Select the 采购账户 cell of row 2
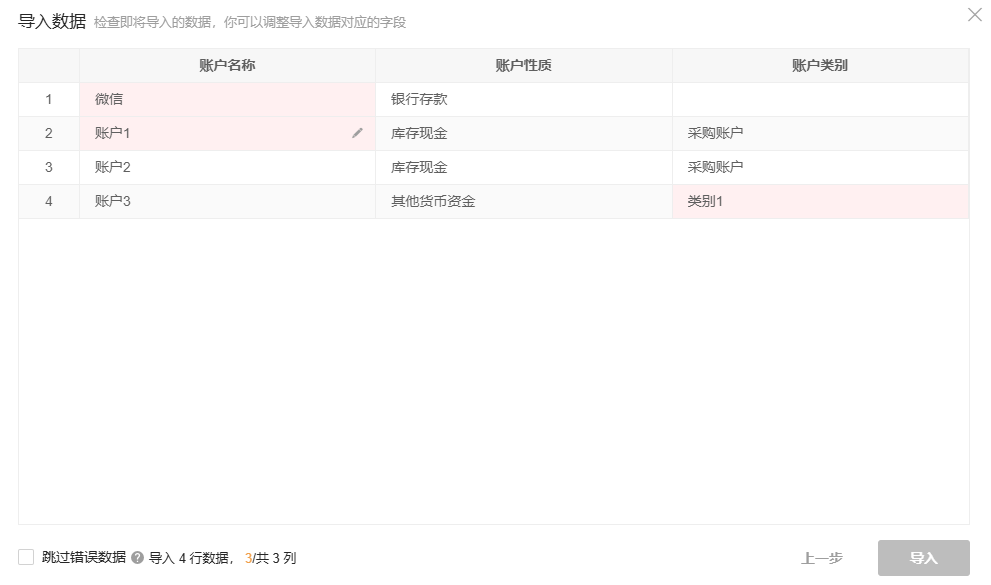991x585 pixels. click(x=705, y=132)
